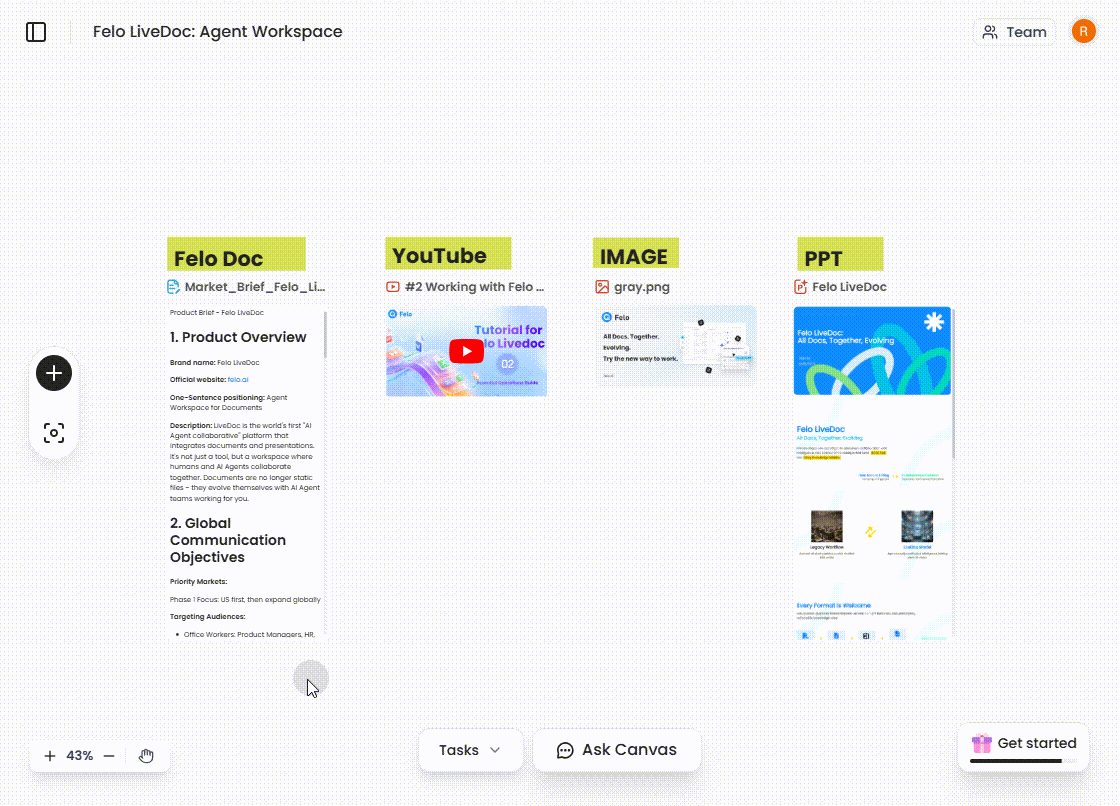The height and width of the screenshot is (806, 1120).
Task: Click the zoom in plus icon
Action: point(48,756)
